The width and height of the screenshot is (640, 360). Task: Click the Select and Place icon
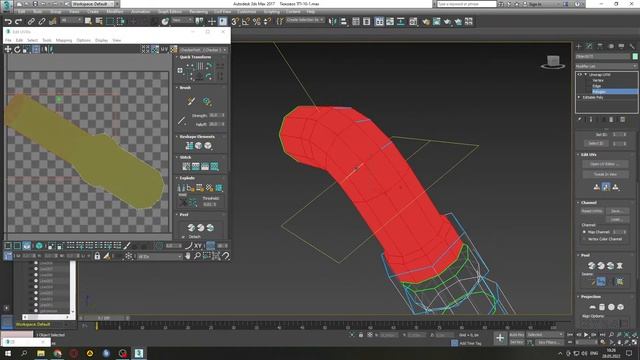click(x=164, y=21)
